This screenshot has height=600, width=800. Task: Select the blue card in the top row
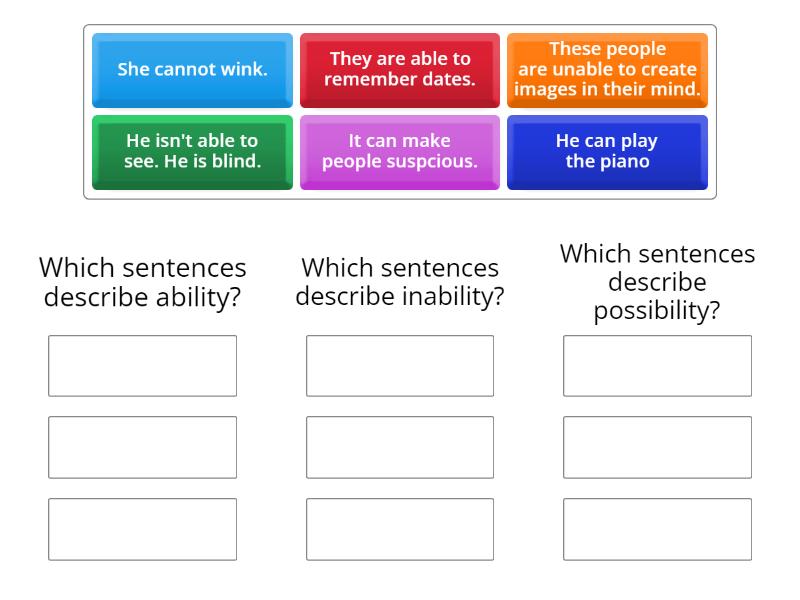pyautogui.click(x=192, y=69)
